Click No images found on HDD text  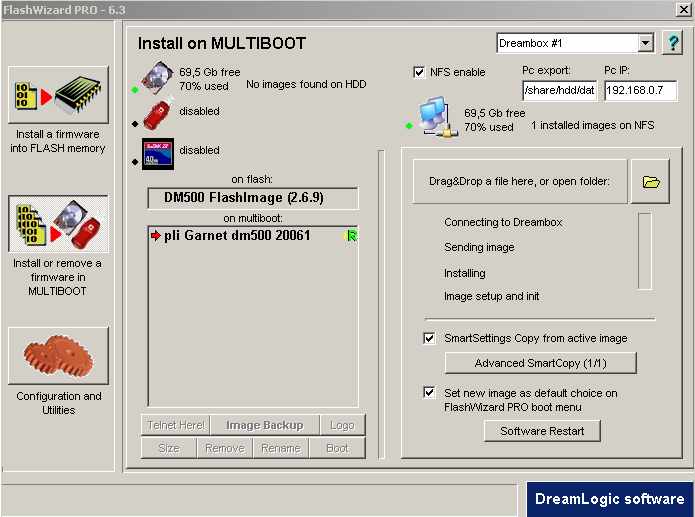coord(306,84)
